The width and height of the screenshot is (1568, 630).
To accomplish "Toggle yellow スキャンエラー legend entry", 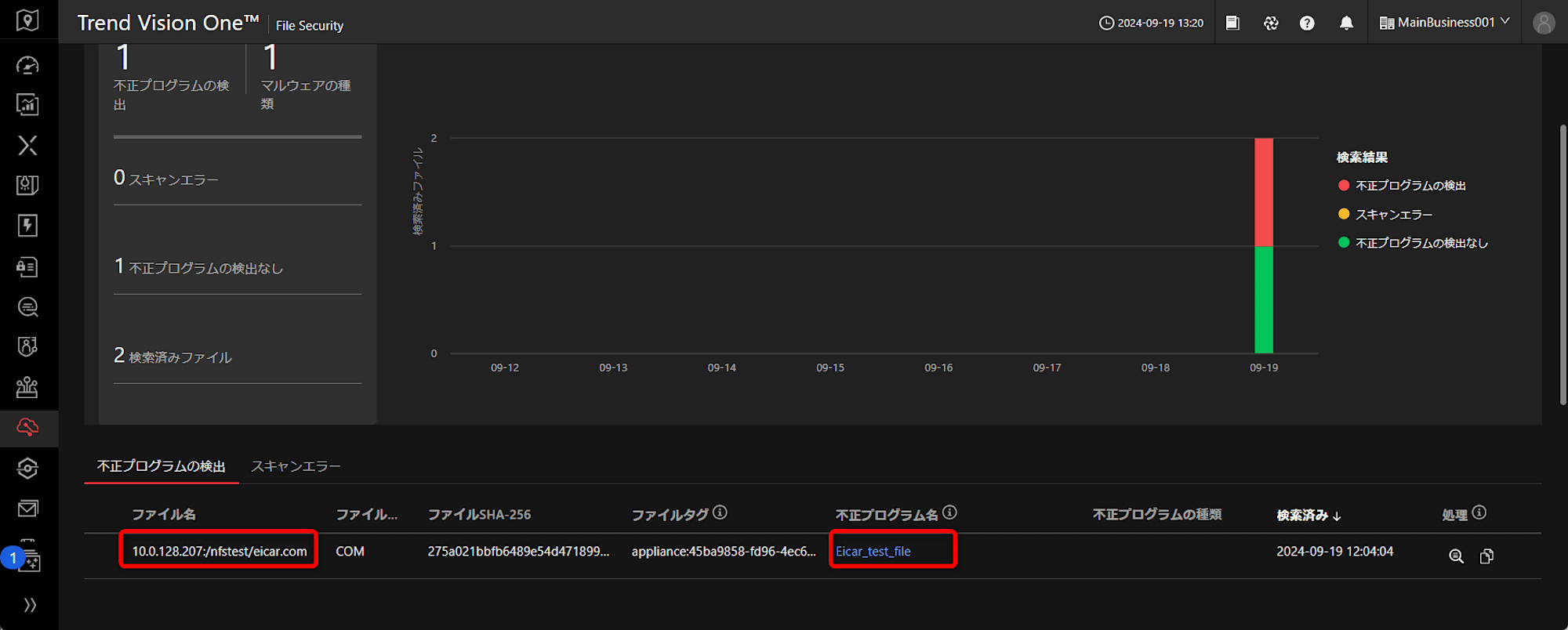I will [1385, 214].
